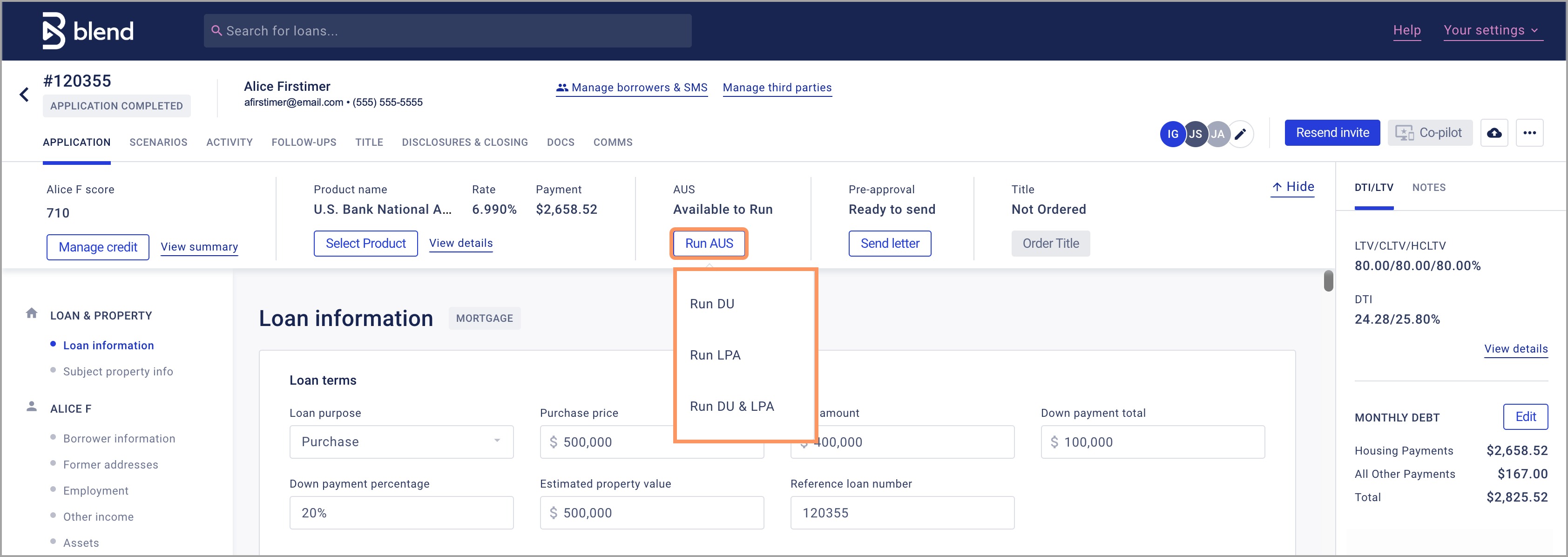Expand the Loan purpose dropdown
The image size is (1568, 557).
pyautogui.click(x=401, y=442)
